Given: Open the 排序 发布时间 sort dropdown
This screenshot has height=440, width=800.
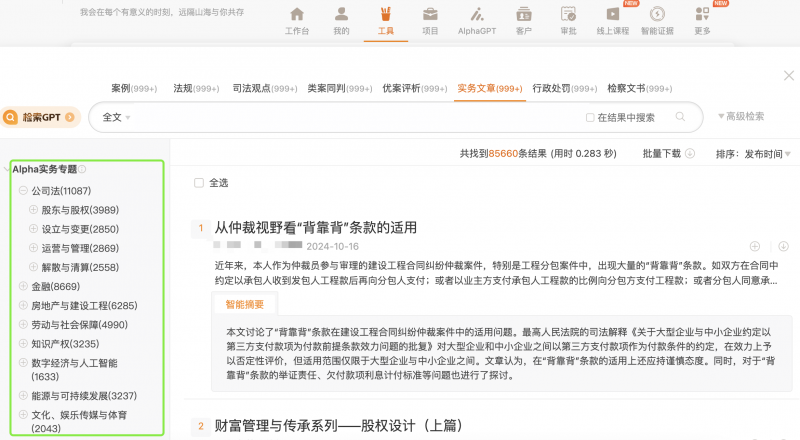Looking at the screenshot, I should coord(753,154).
